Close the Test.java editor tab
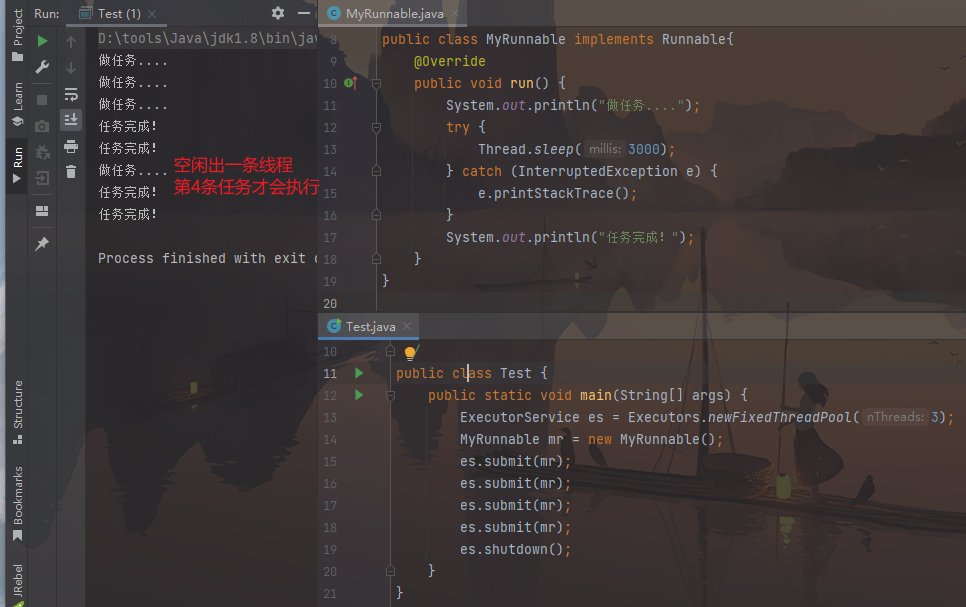This screenshot has height=607, width=966. click(x=408, y=327)
